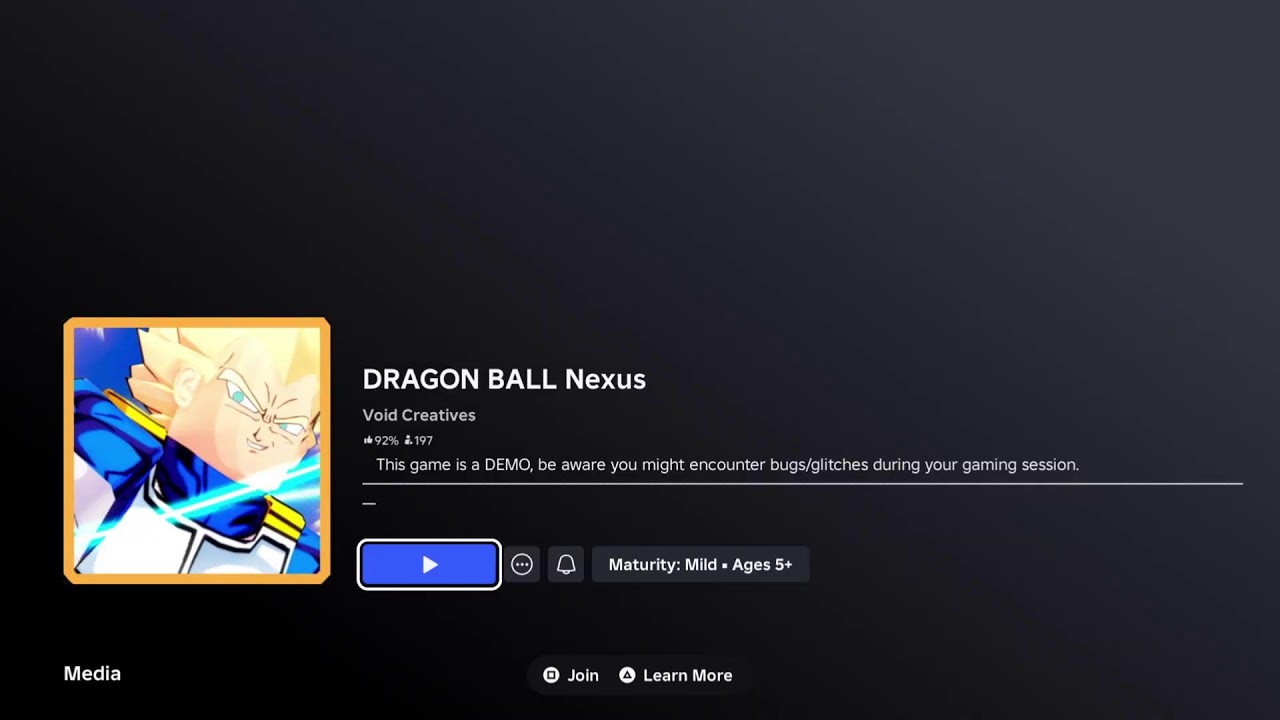
Task: Open the Maturity: Mild Ages 5+ details
Action: (x=700, y=565)
